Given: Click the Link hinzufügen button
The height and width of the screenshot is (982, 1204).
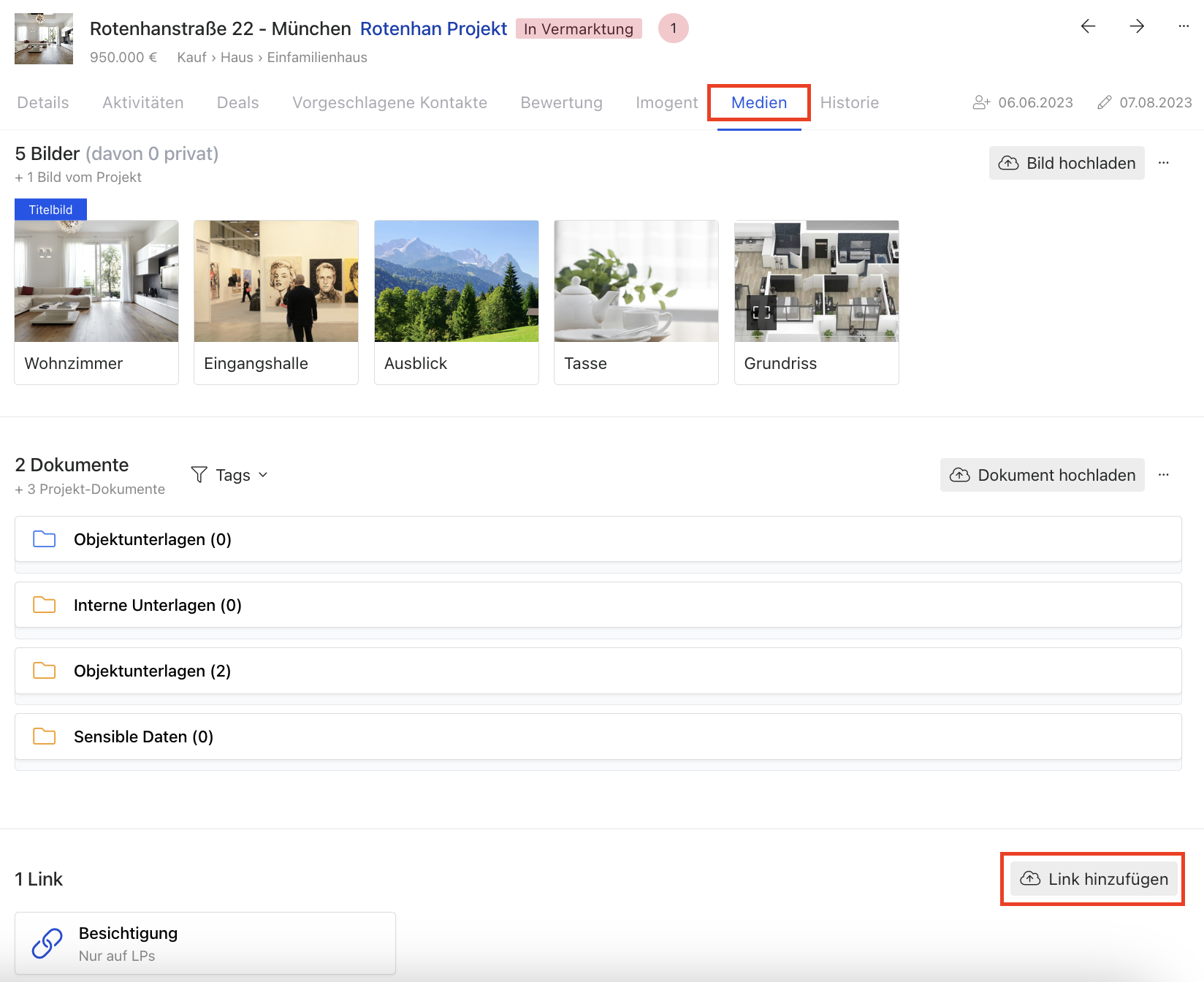Looking at the screenshot, I should (1094, 879).
